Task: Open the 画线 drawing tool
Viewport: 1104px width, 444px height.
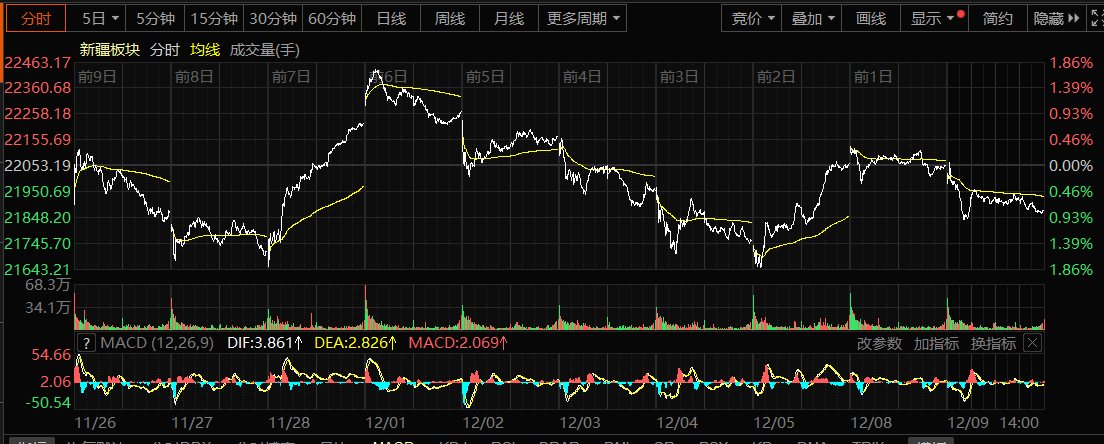Action: (871, 19)
